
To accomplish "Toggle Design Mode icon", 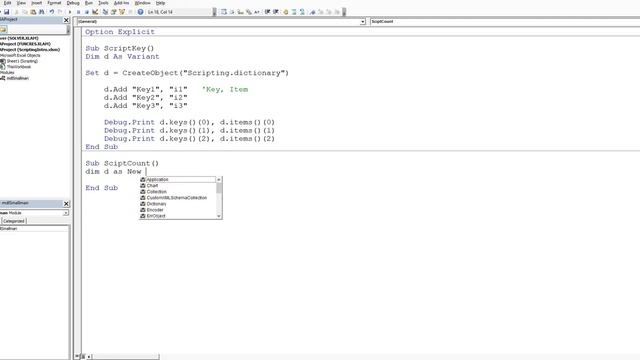I will [95, 12].
